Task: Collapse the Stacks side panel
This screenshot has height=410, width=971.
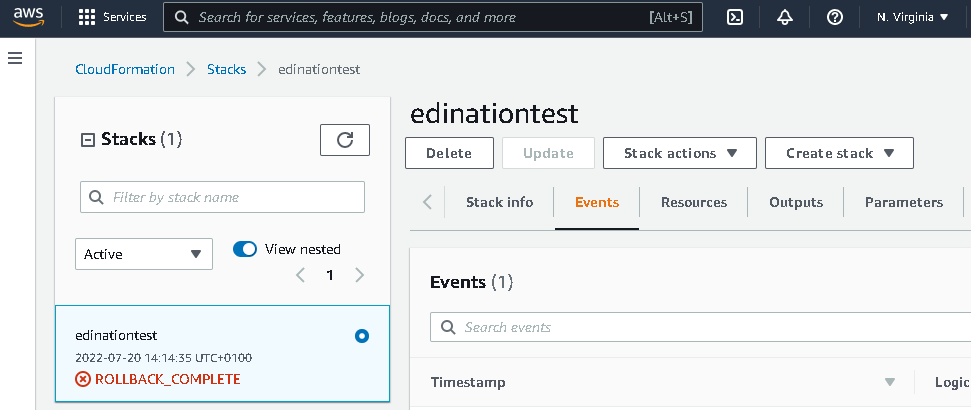Action: tap(88, 140)
